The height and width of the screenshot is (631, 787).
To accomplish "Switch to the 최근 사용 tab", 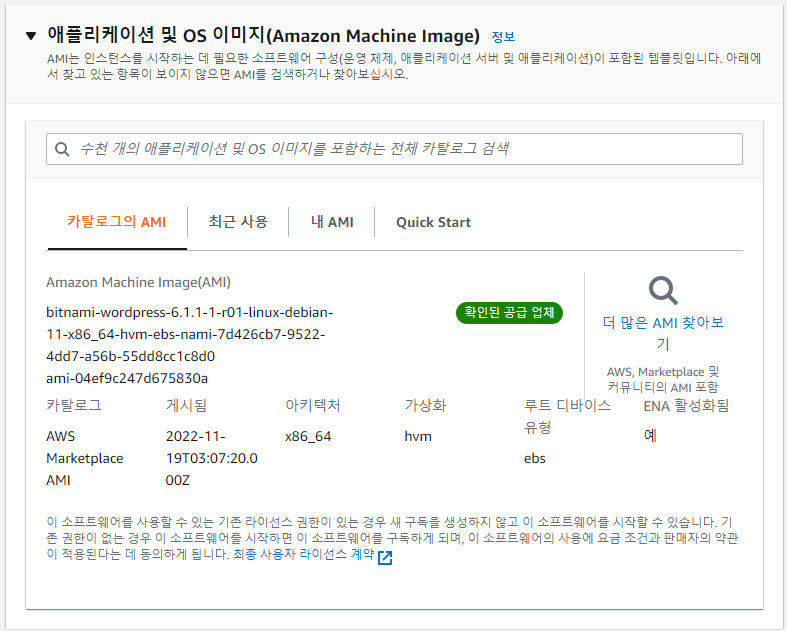I will (x=238, y=222).
